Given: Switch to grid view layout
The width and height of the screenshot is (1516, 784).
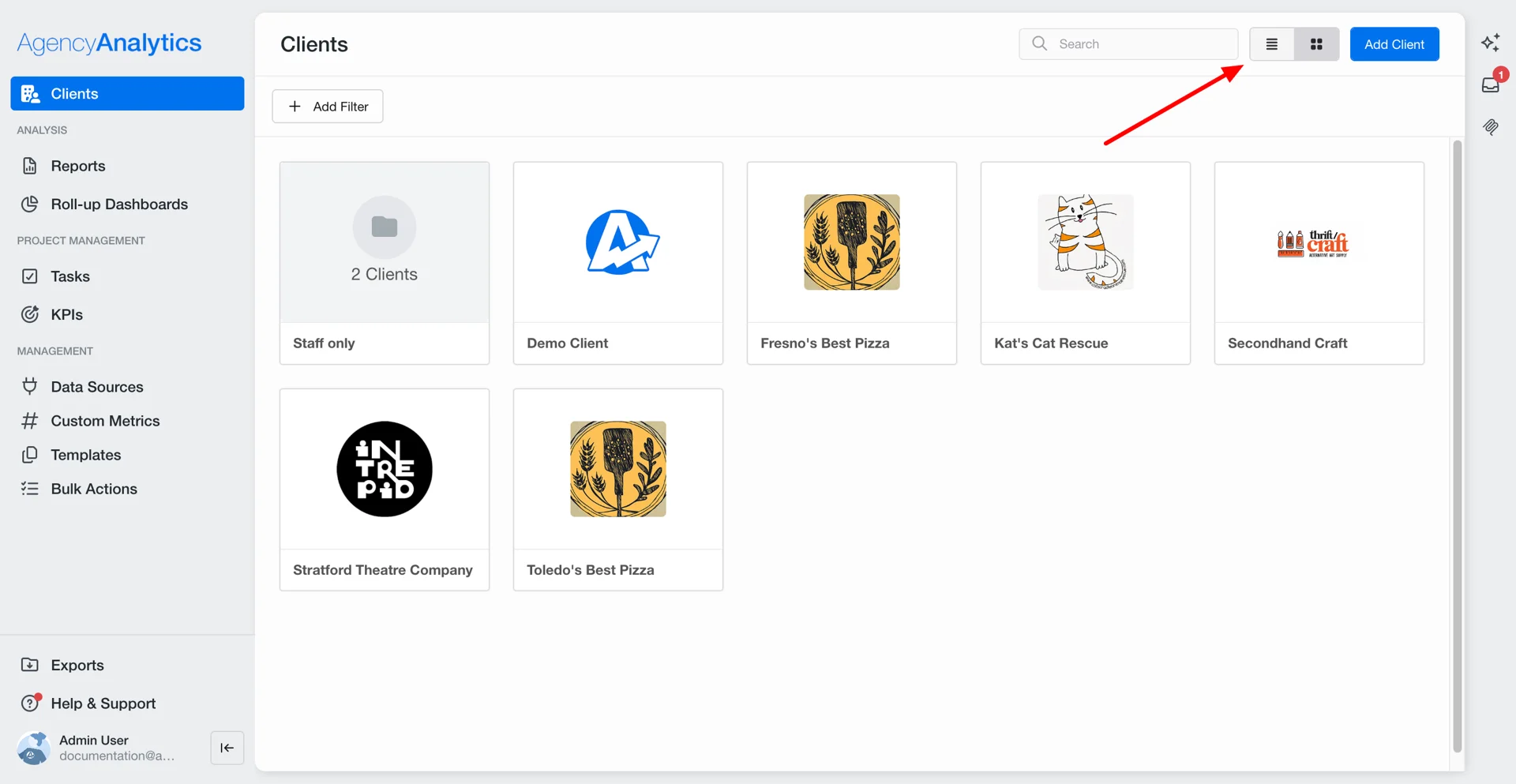Looking at the screenshot, I should (x=1316, y=44).
